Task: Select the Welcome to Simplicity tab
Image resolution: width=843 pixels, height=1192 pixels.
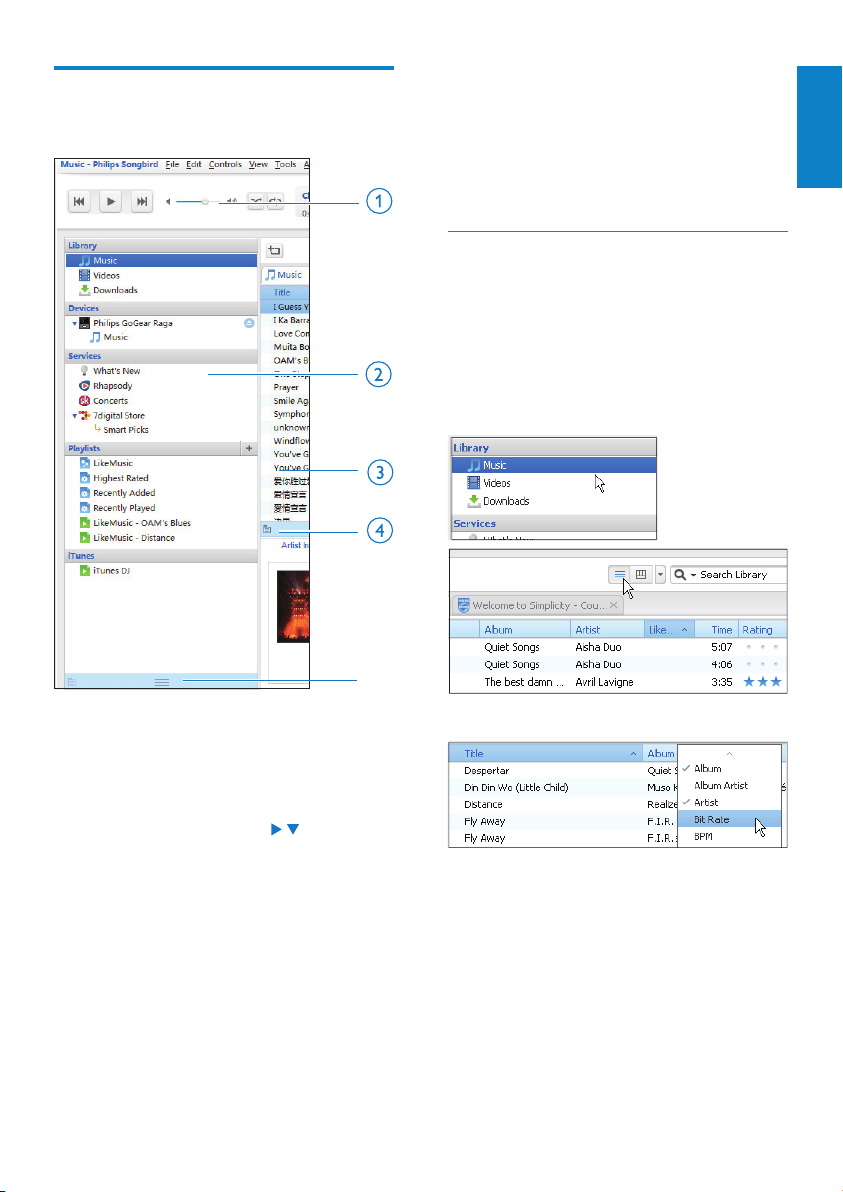Action: point(537,605)
